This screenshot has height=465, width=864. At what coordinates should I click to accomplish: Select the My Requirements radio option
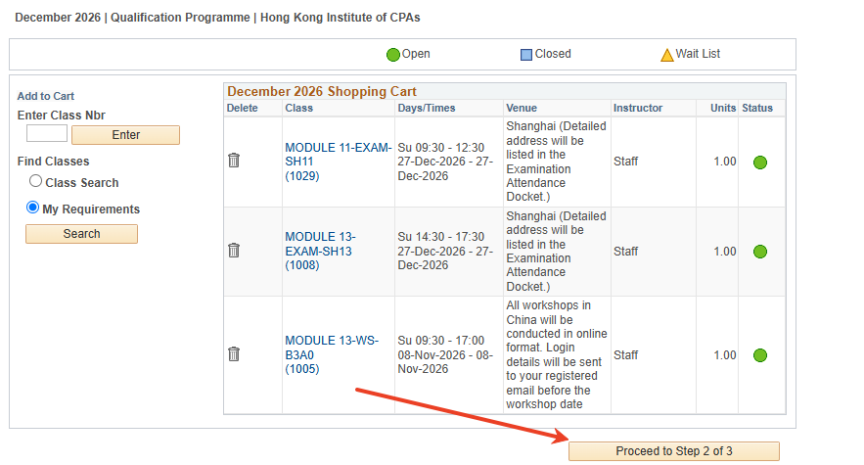[33, 208]
